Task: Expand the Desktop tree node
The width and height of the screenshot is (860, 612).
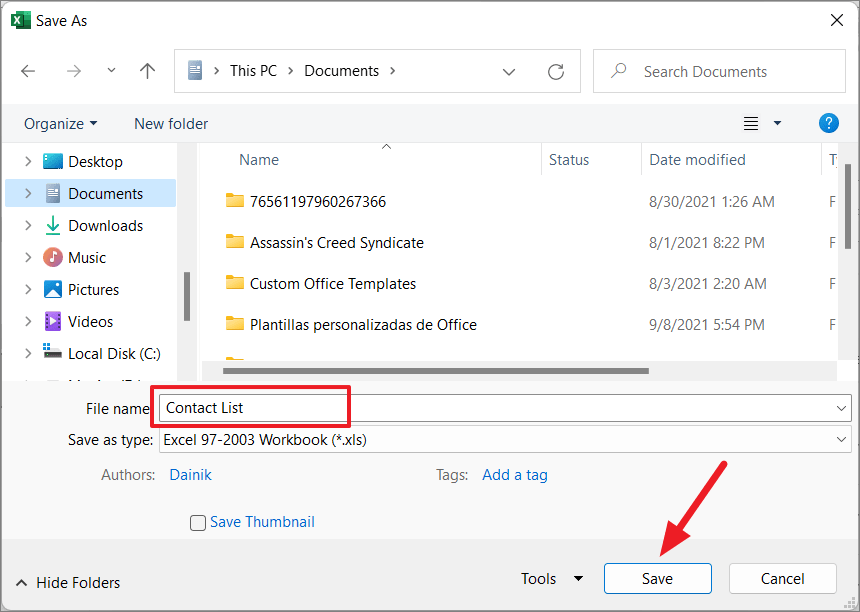Action: pyautogui.click(x=28, y=162)
